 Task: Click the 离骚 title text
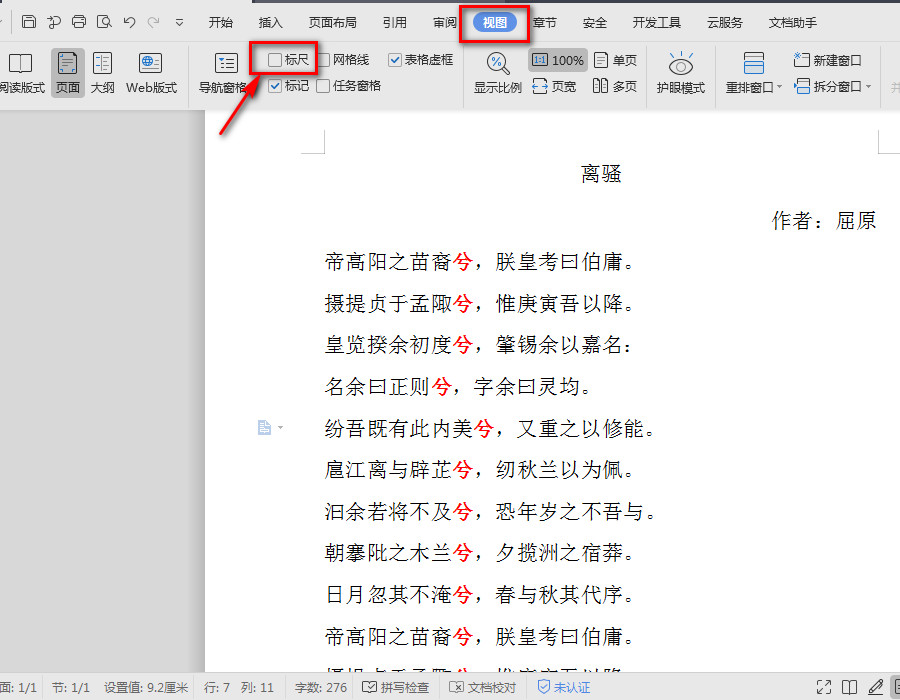pos(601,173)
